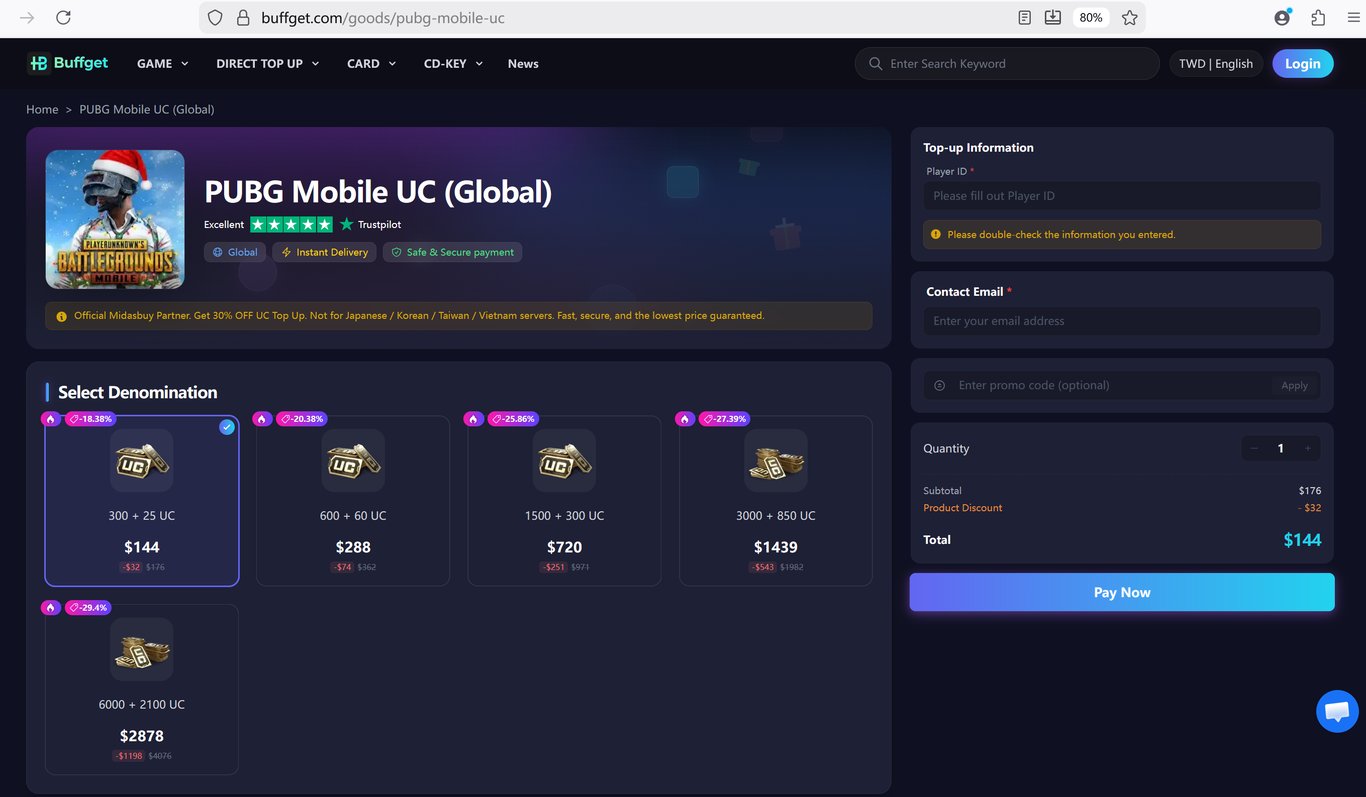
Task: Open the TWD | English currency selector
Action: 1216,64
